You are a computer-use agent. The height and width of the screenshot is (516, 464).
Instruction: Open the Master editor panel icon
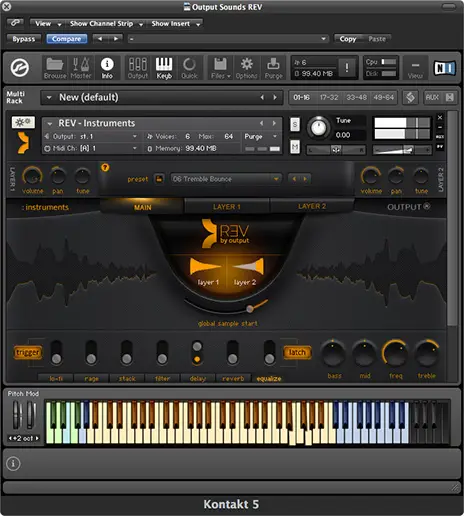tap(81, 68)
